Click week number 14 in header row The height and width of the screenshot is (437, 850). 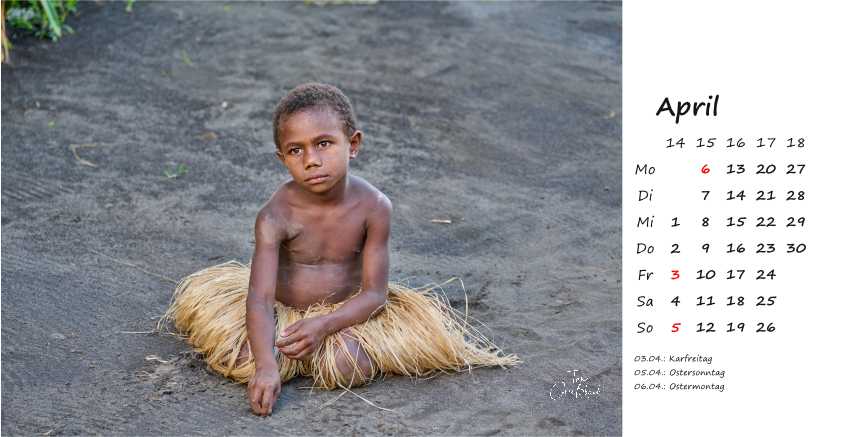(x=675, y=143)
